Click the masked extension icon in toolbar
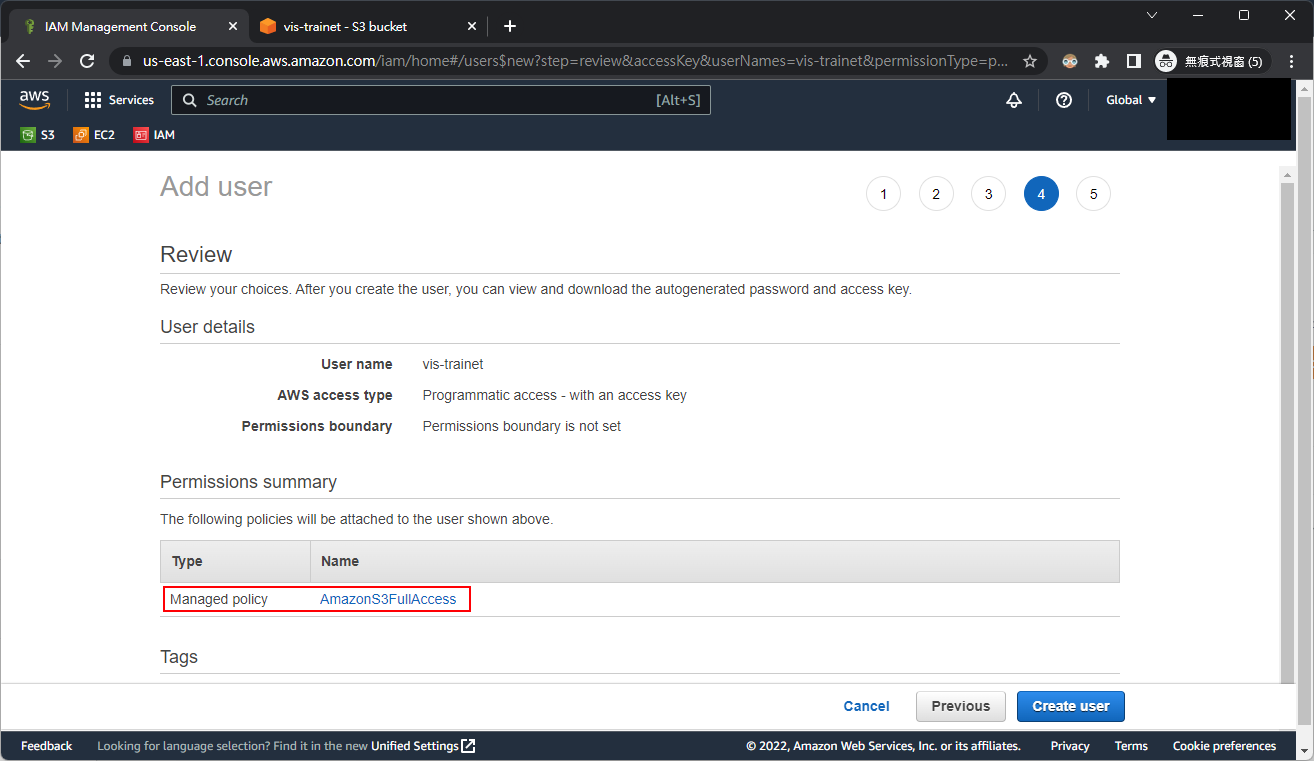This screenshot has height=761, width=1314. coord(1070,61)
